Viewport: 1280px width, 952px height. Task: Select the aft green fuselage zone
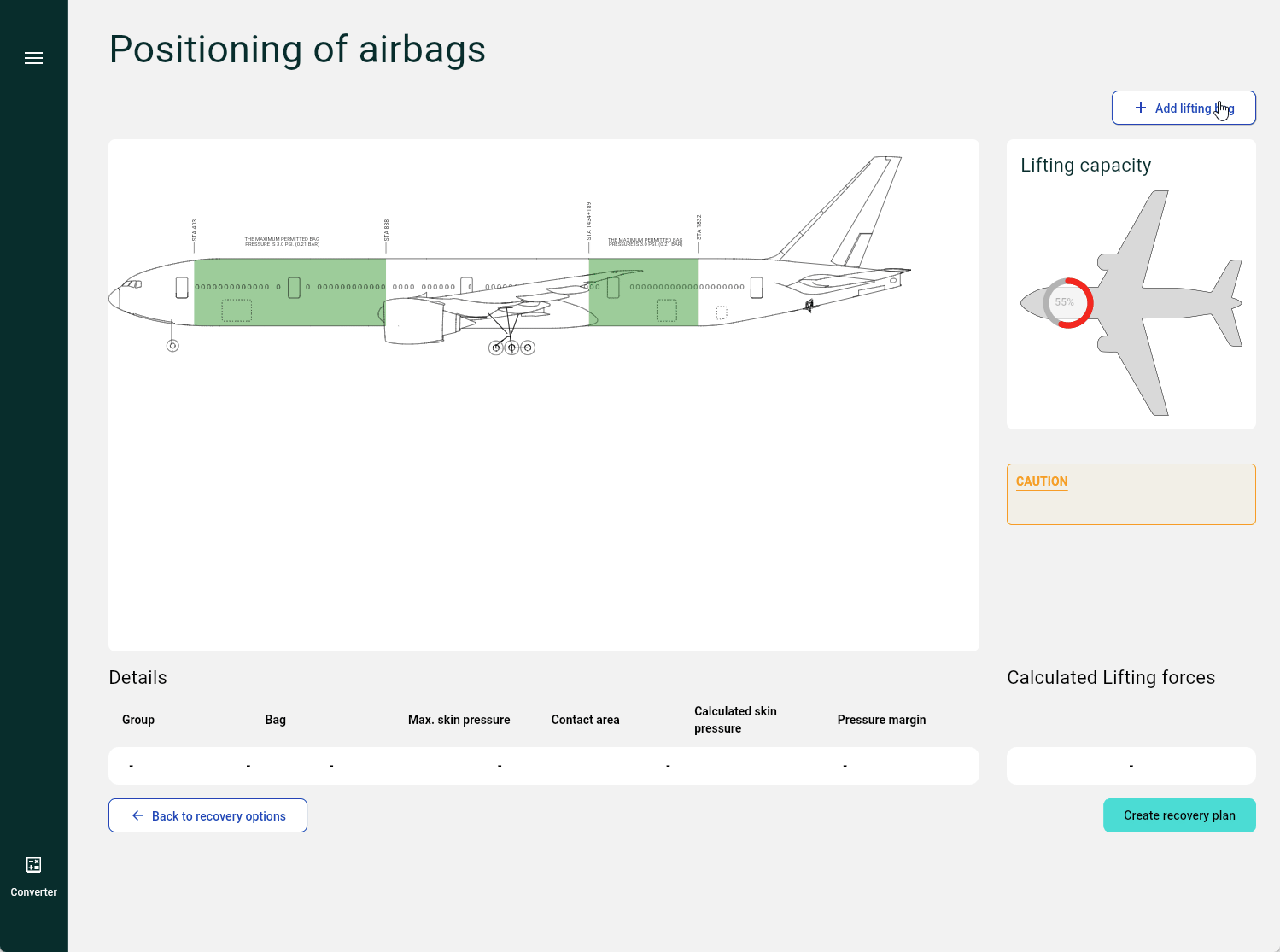[x=644, y=292]
